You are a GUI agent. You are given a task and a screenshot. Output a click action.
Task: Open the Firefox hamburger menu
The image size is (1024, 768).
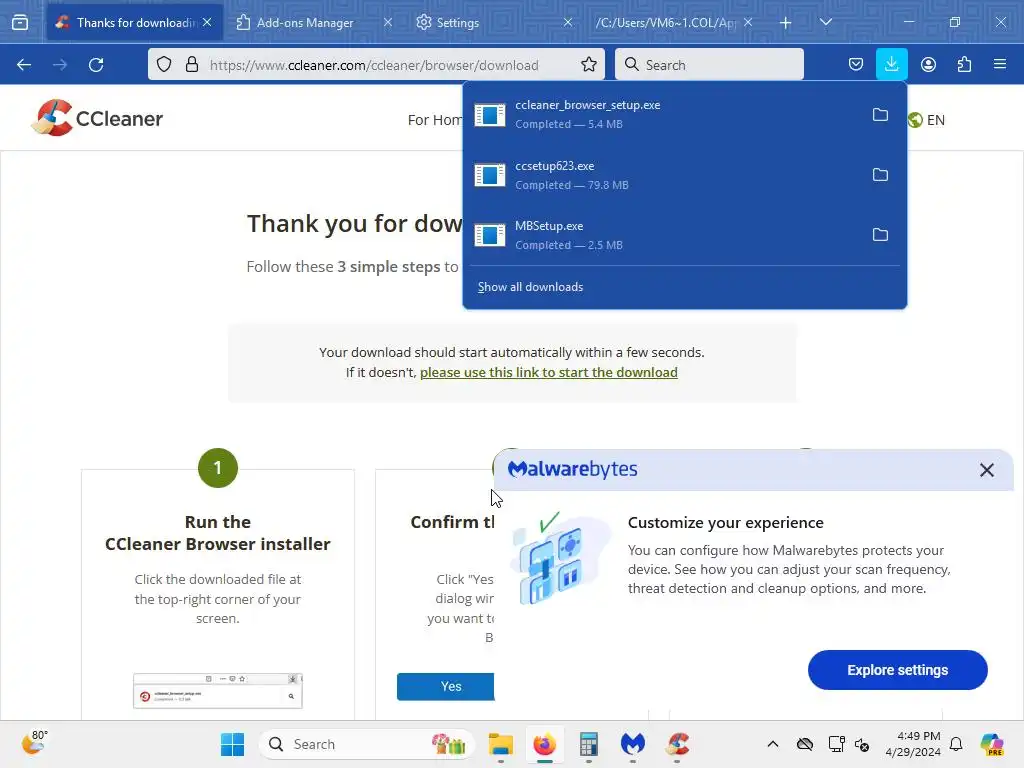pos(1000,65)
